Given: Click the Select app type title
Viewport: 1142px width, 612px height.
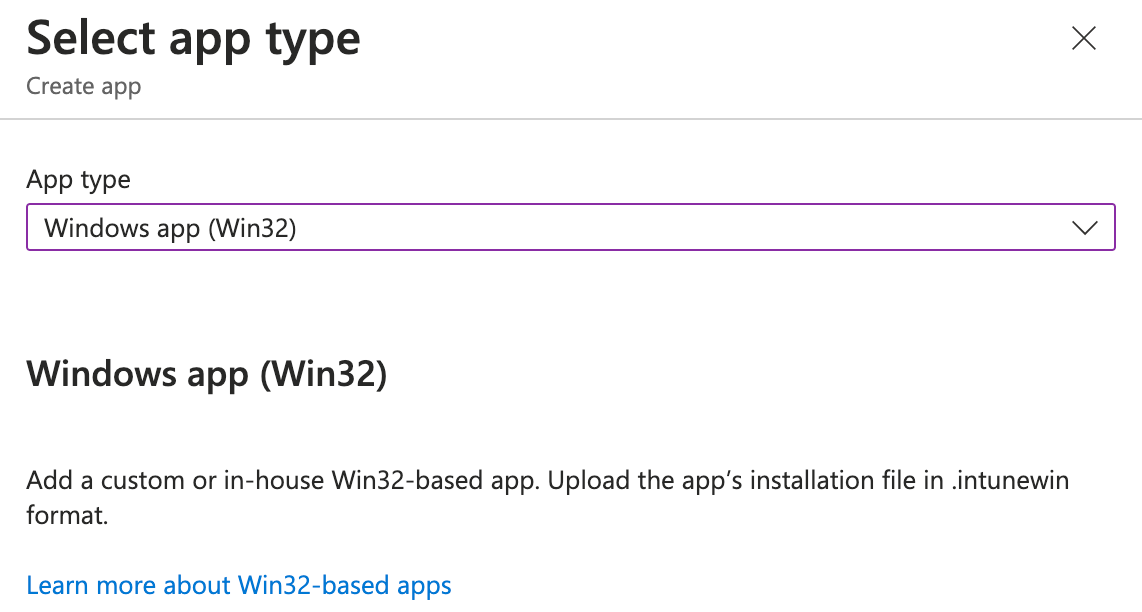Looking at the screenshot, I should point(193,38).
